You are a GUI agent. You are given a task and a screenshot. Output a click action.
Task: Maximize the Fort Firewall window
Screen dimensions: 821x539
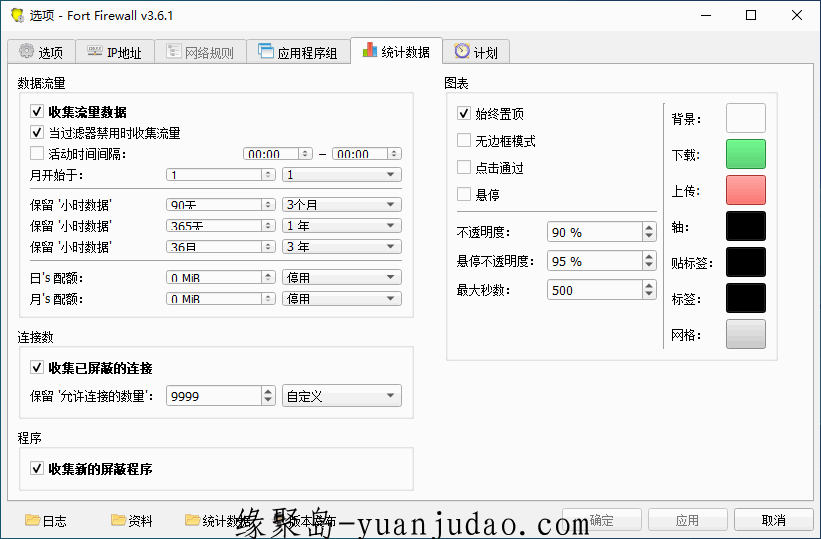tap(751, 15)
